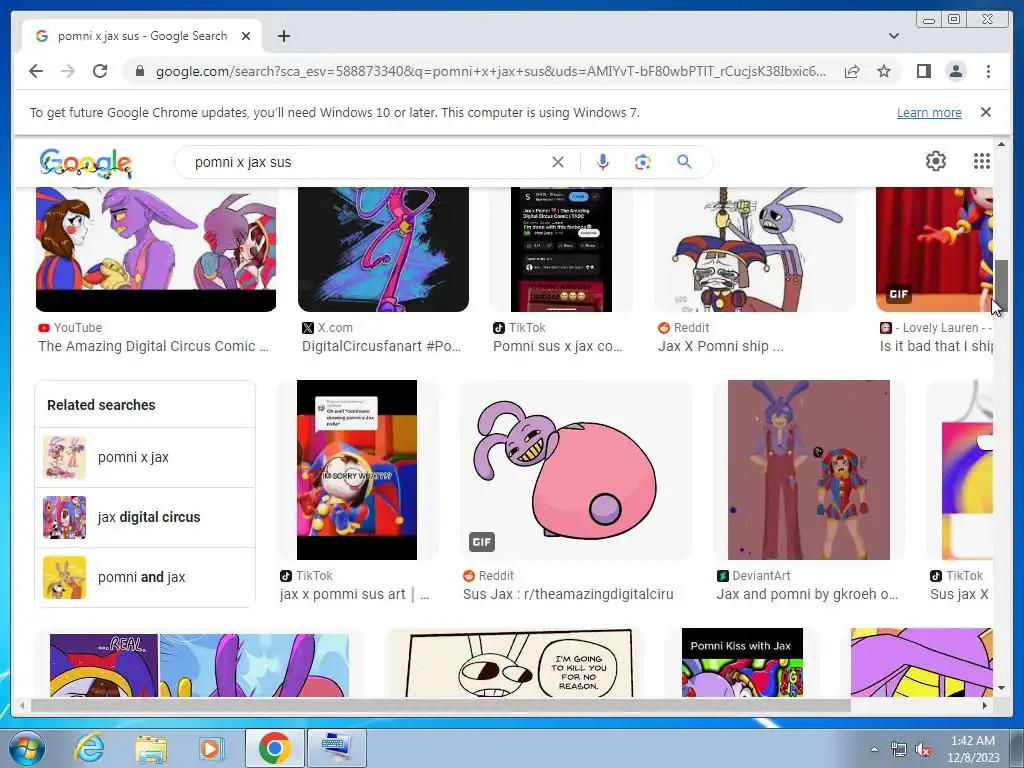Bookmark this page with the star icon

tap(884, 71)
